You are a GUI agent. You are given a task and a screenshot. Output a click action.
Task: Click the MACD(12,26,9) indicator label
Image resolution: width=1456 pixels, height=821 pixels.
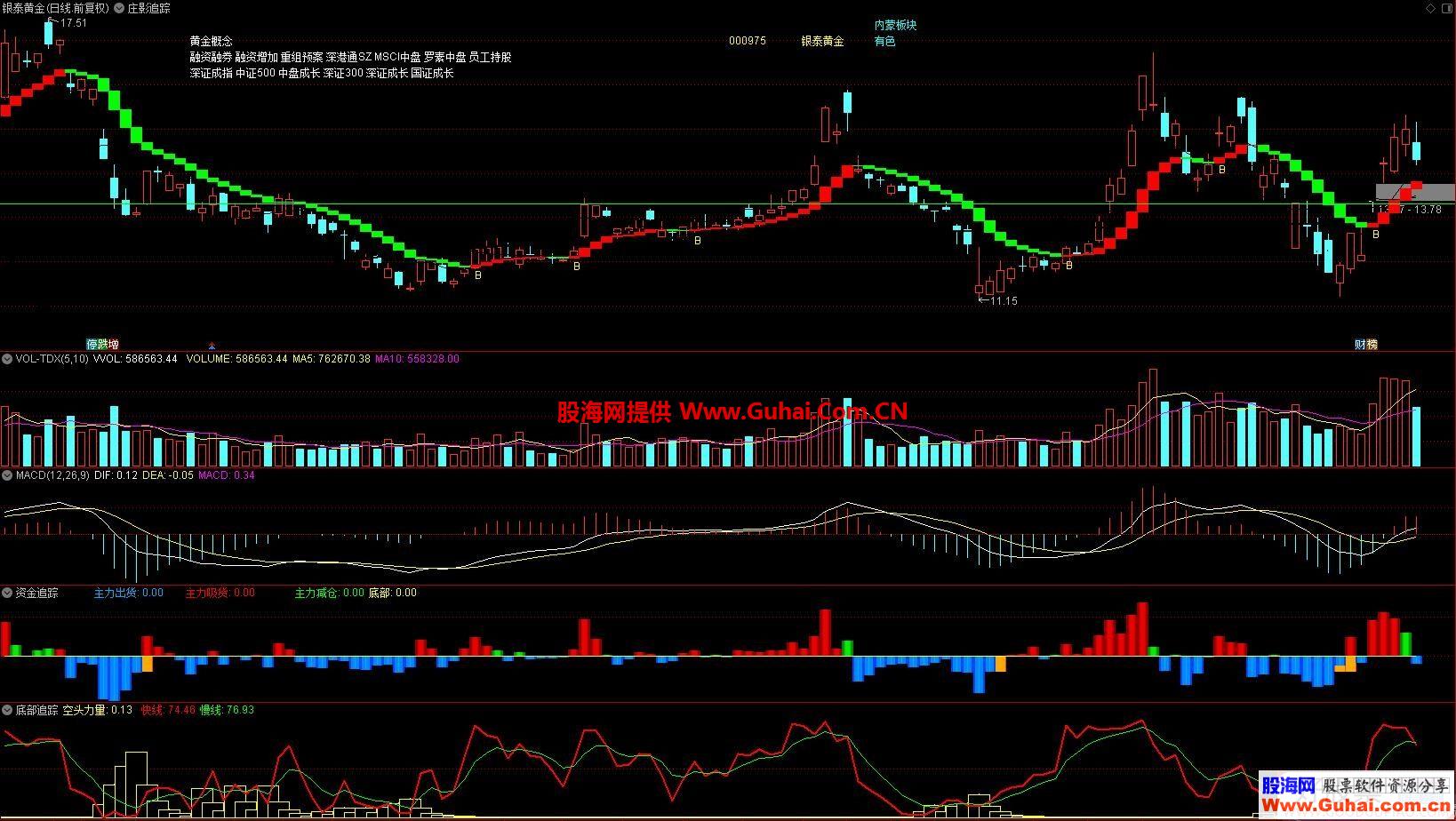(x=52, y=475)
